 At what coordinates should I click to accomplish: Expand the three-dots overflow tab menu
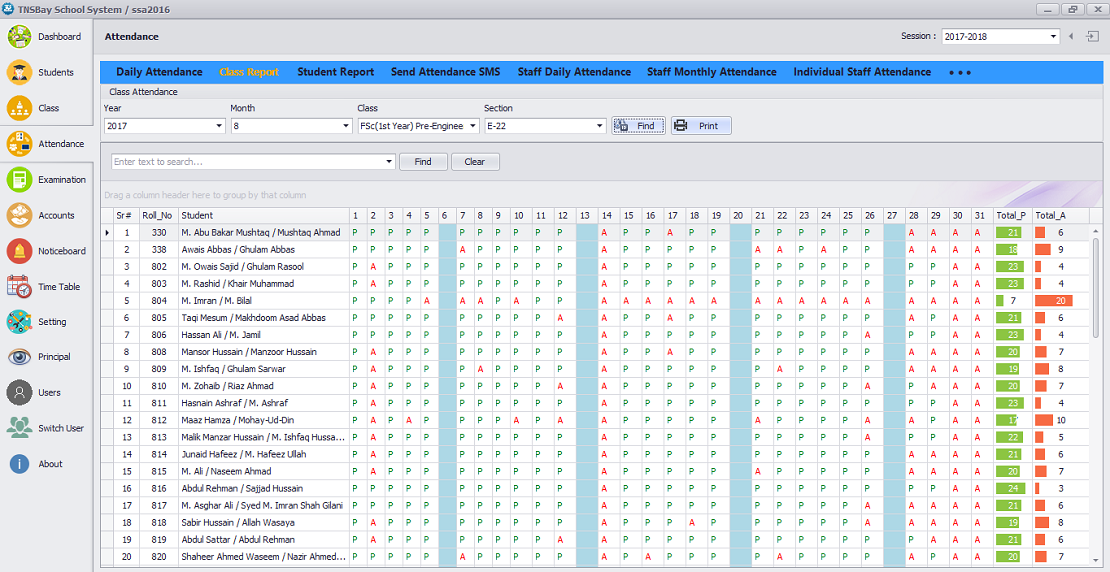pyautogui.click(x=960, y=72)
